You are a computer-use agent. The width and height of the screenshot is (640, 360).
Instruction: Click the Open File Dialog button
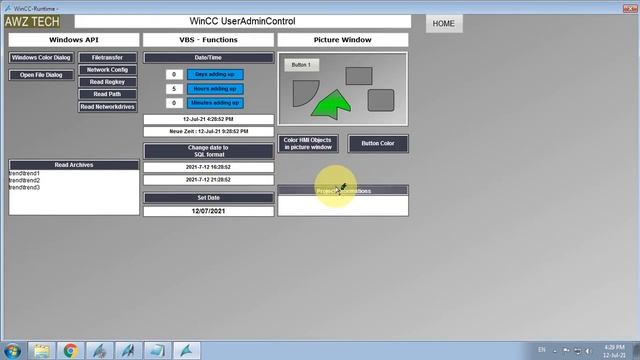coord(41,75)
